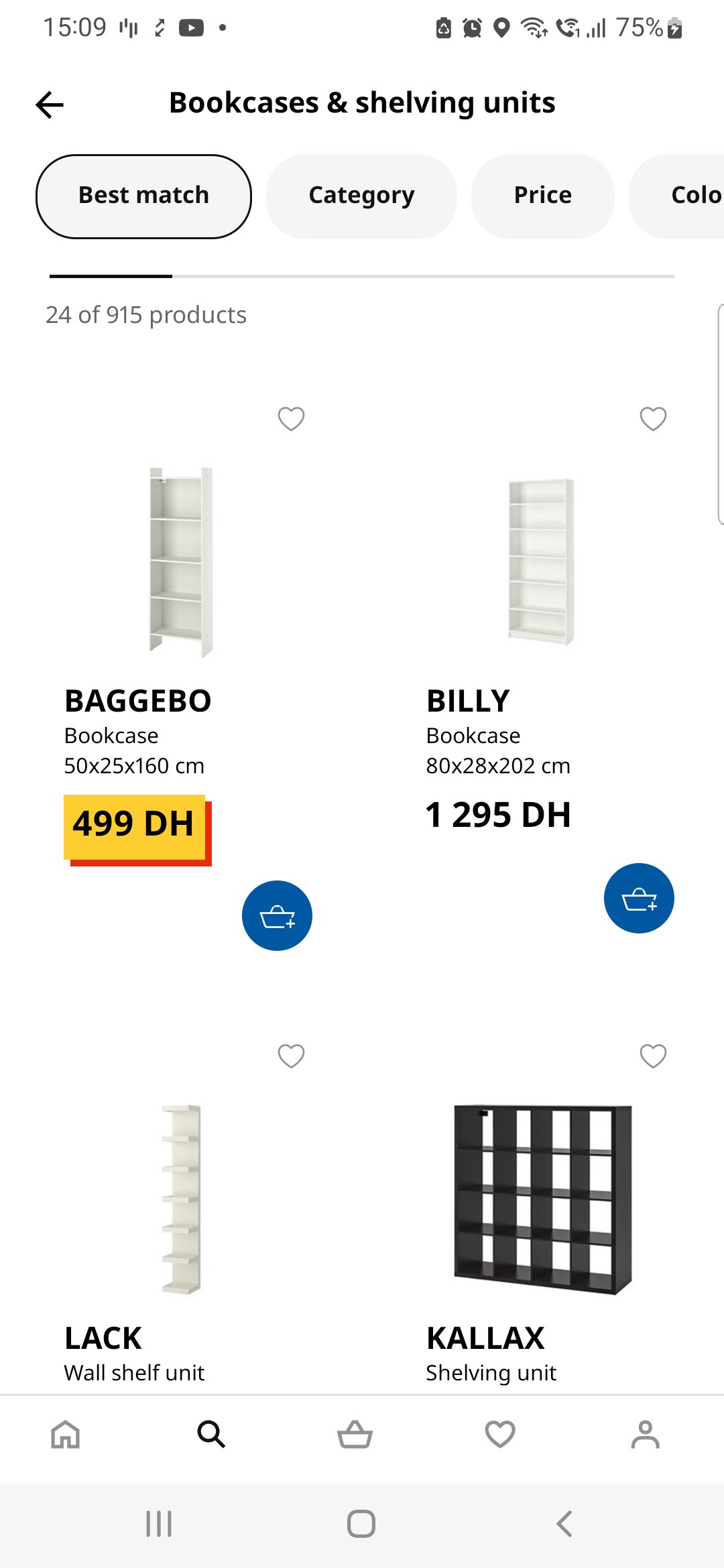Open the KALLAX shelving unit link
This screenshot has width=724, height=1568.
[485, 1339]
